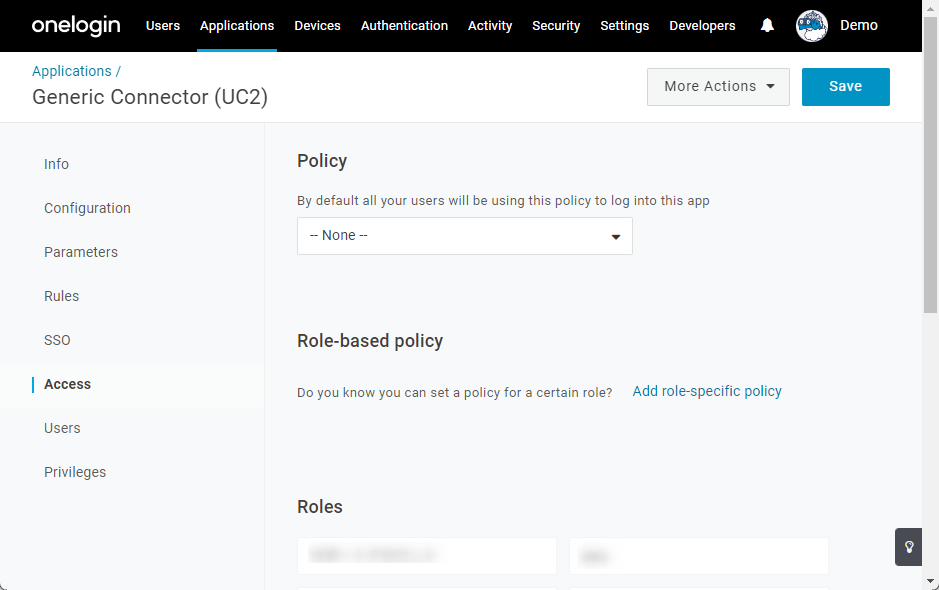The width and height of the screenshot is (939, 590).
Task: Open the Security menu
Action: 556,26
